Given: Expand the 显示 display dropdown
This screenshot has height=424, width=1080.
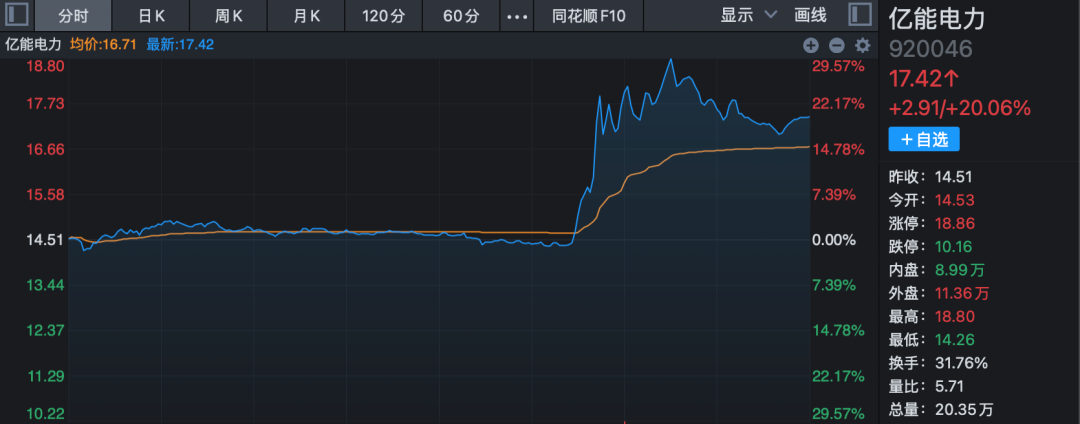Looking at the screenshot, I should [x=748, y=16].
